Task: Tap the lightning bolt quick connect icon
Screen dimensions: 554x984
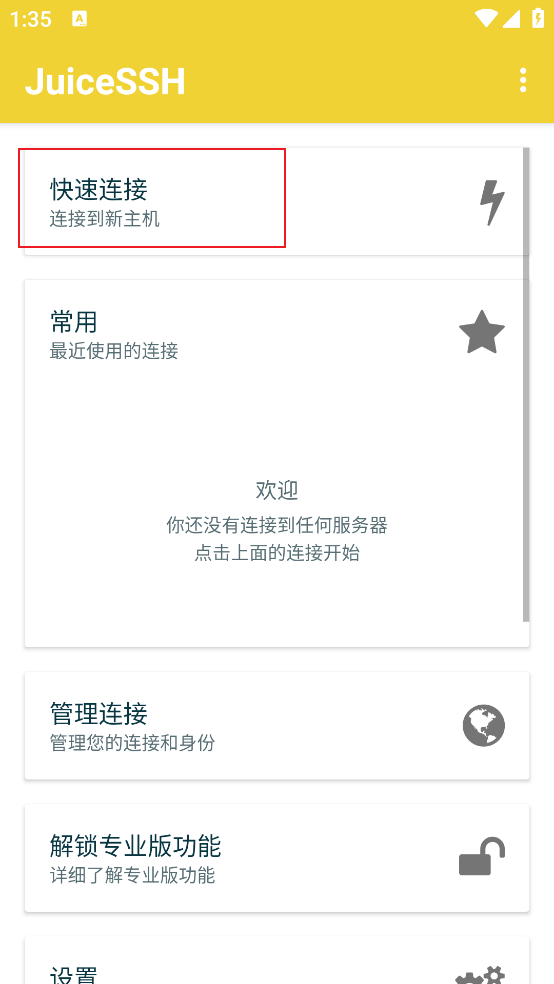Action: click(493, 202)
